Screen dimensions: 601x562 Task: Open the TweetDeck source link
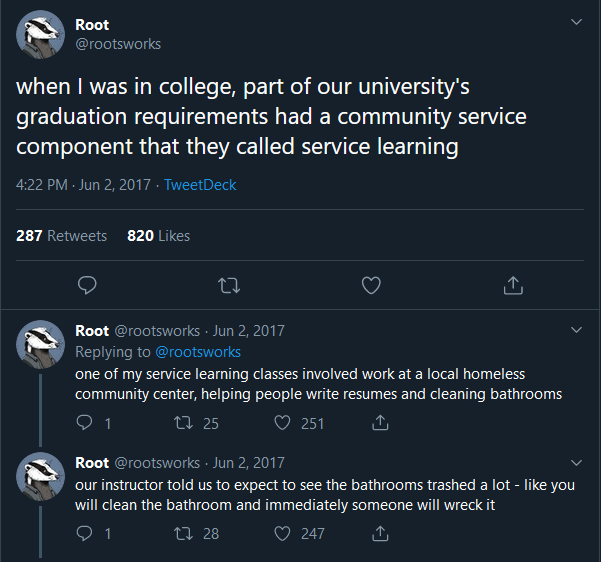pyautogui.click(x=200, y=185)
